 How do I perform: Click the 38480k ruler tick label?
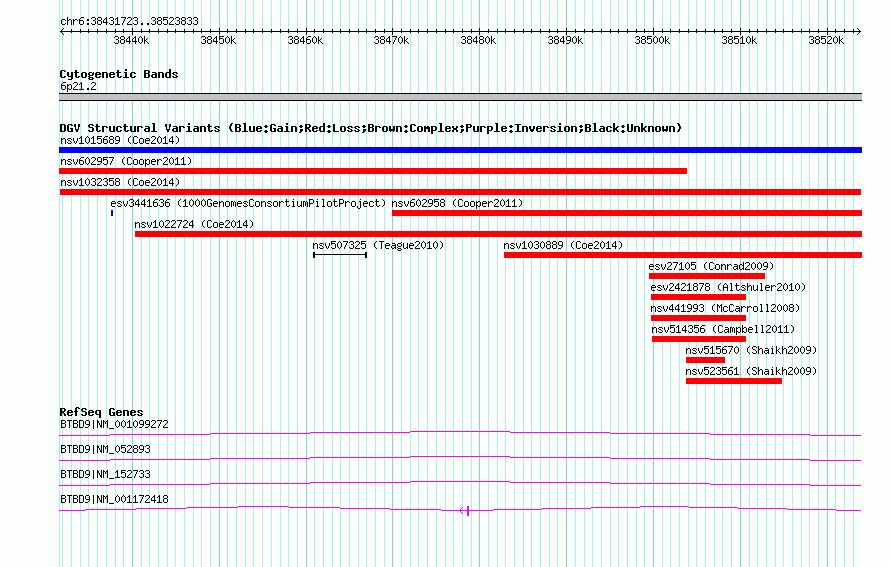(478, 41)
